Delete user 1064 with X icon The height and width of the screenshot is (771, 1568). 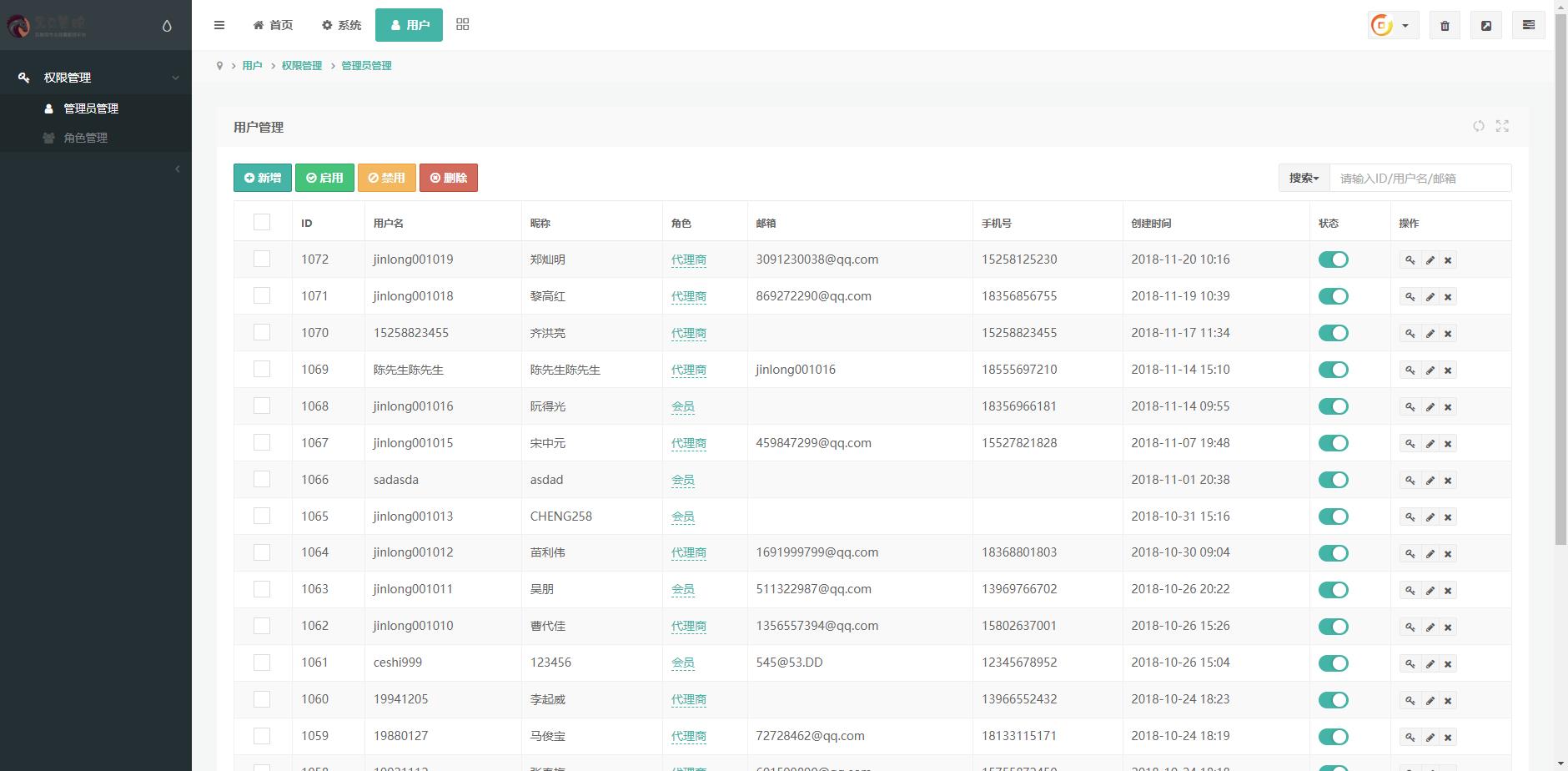coord(1448,554)
